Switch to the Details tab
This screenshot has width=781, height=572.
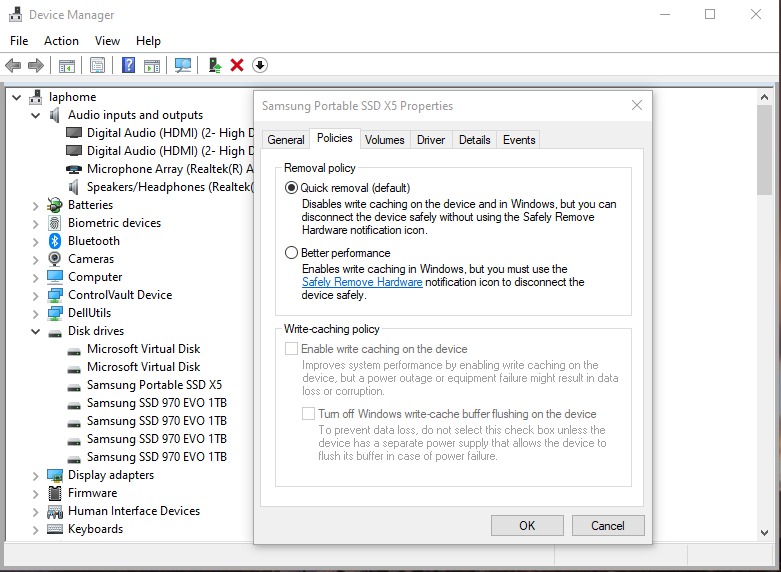(x=474, y=140)
